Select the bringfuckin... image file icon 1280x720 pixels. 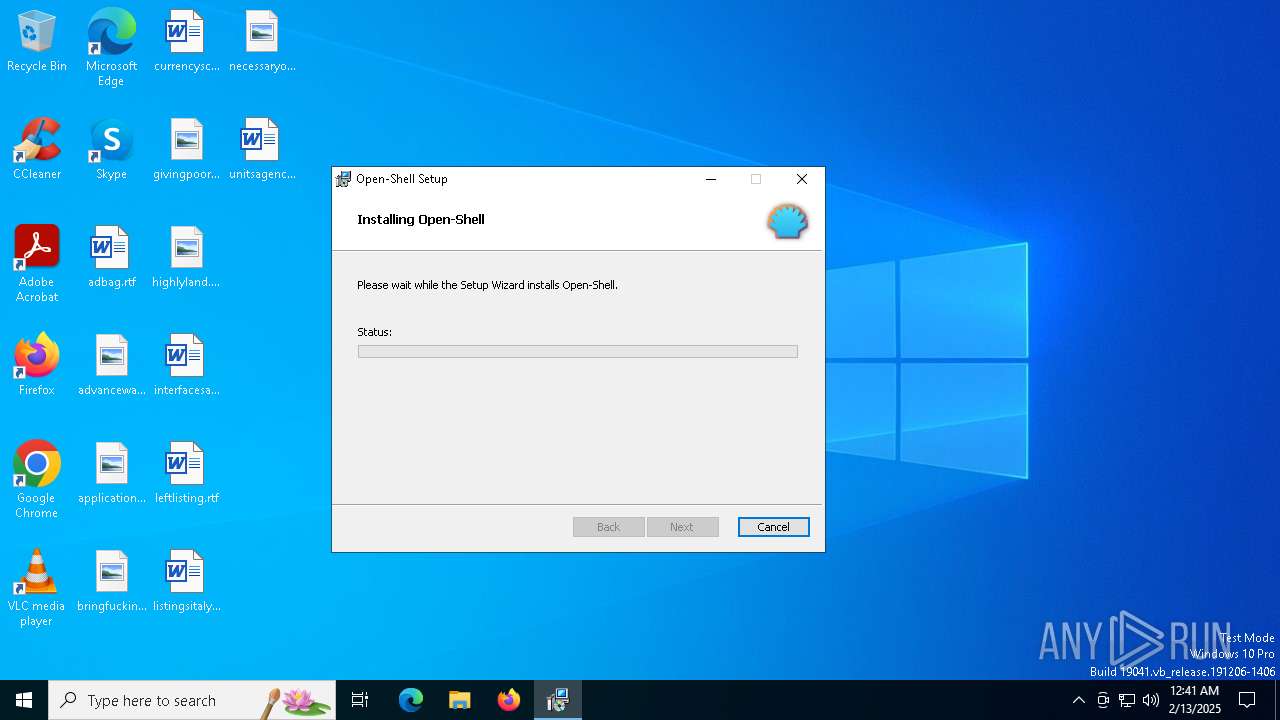111,582
